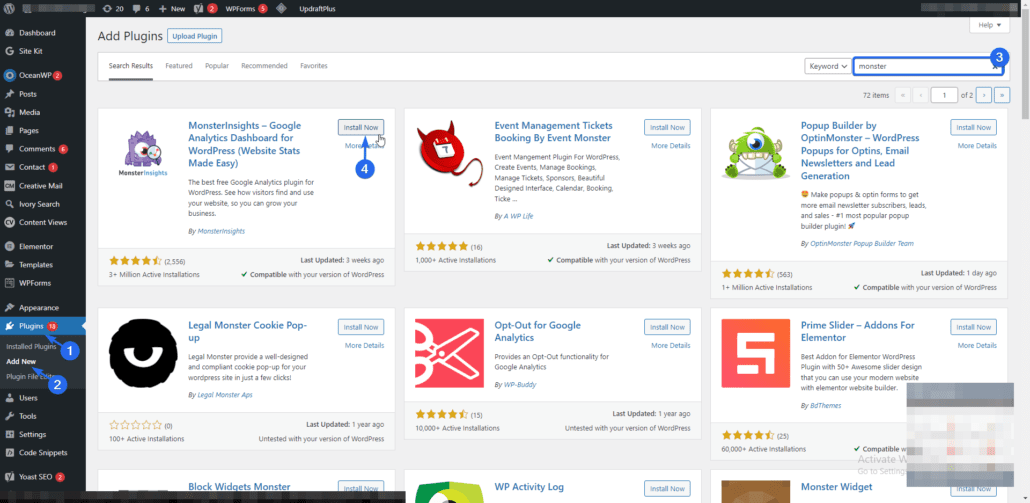Expand the Help dropdown
1030x503 pixels.
(989, 25)
